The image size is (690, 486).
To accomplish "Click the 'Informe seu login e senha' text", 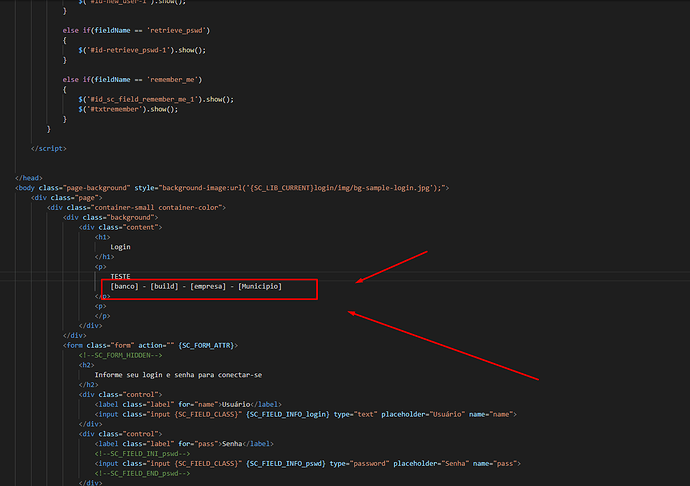I will click(178, 375).
